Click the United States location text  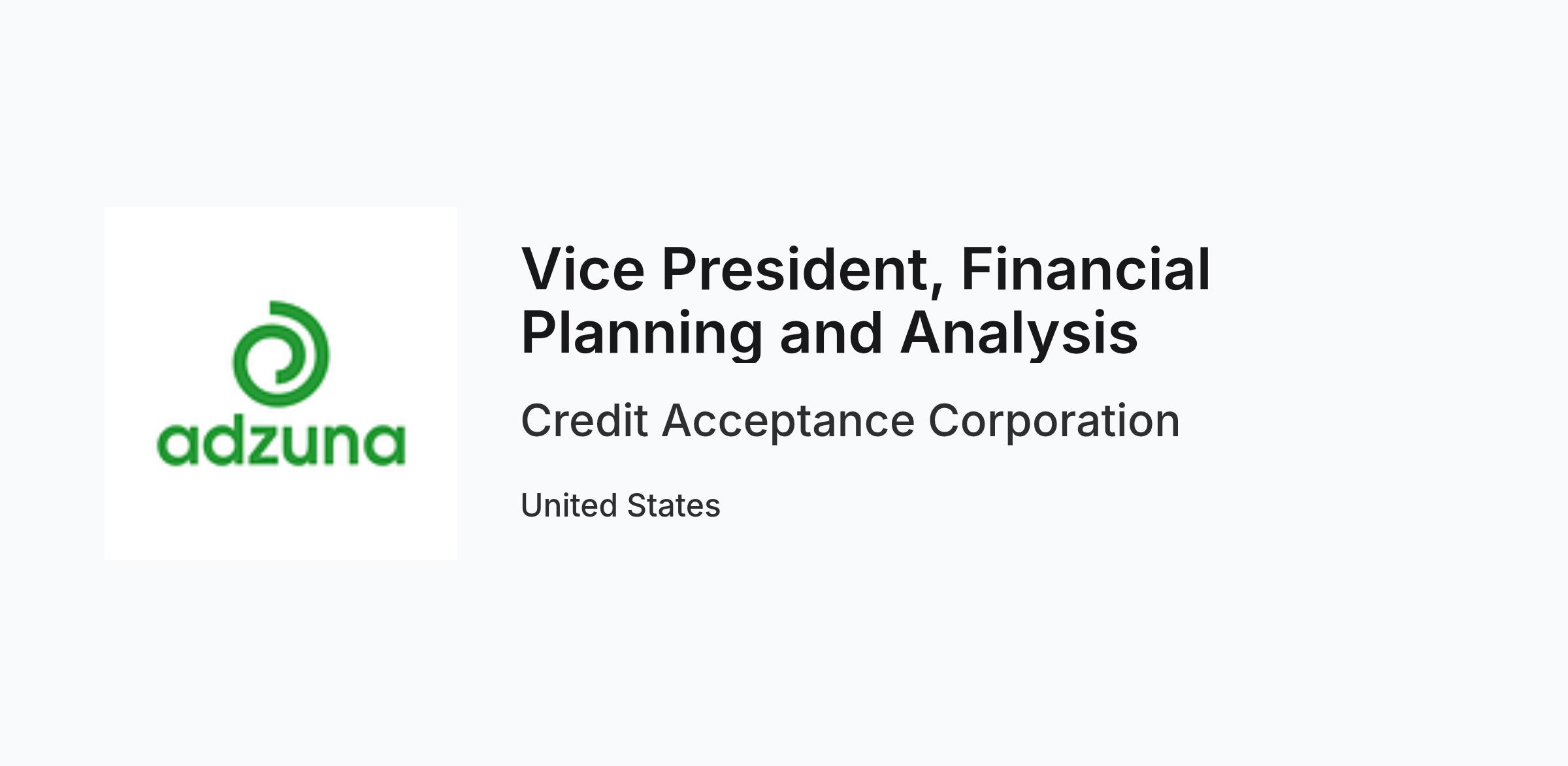point(621,505)
